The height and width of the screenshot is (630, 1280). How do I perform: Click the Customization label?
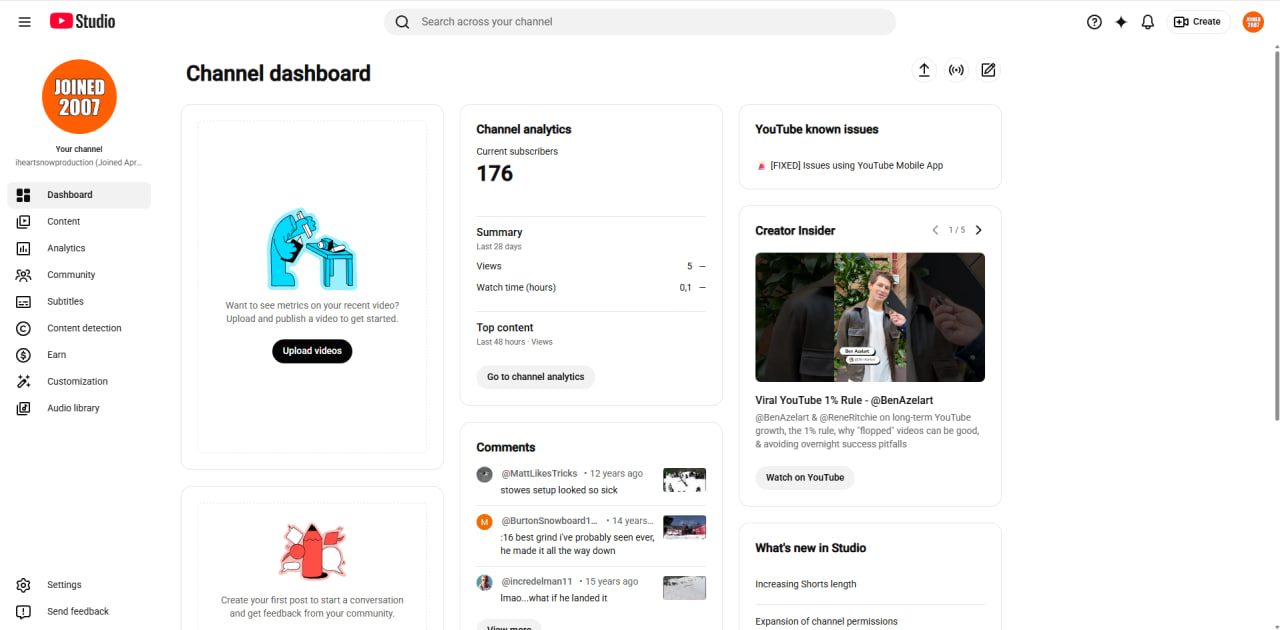coord(77,382)
